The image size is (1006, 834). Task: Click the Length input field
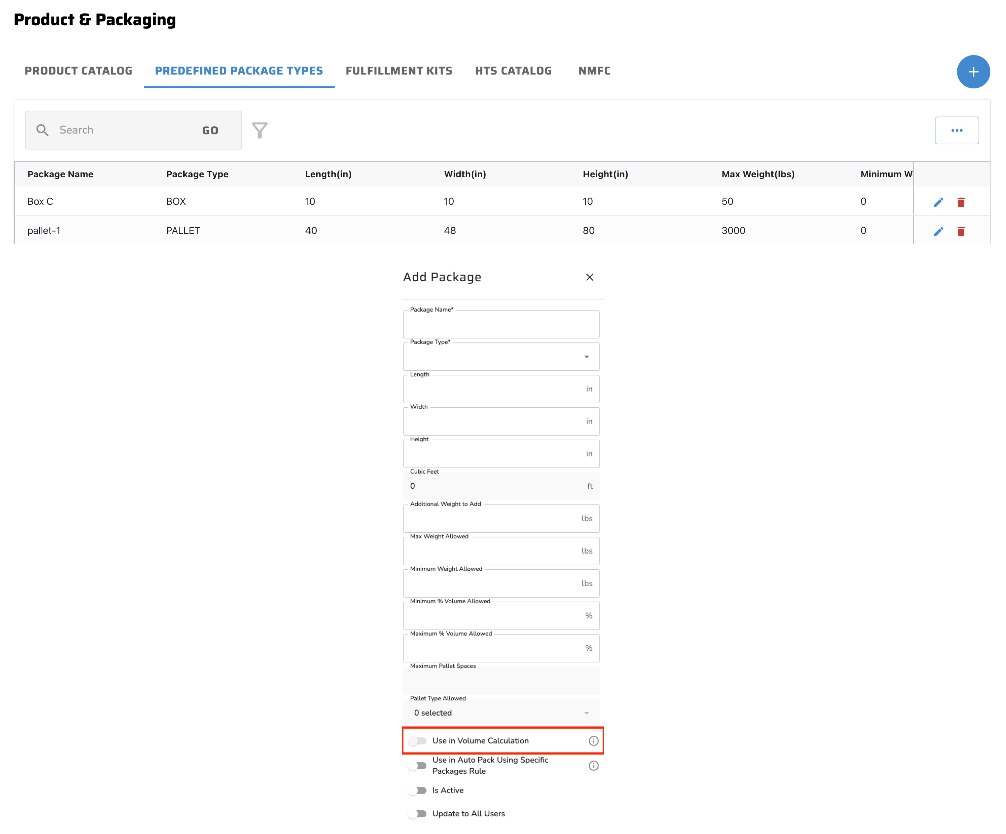click(x=501, y=389)
